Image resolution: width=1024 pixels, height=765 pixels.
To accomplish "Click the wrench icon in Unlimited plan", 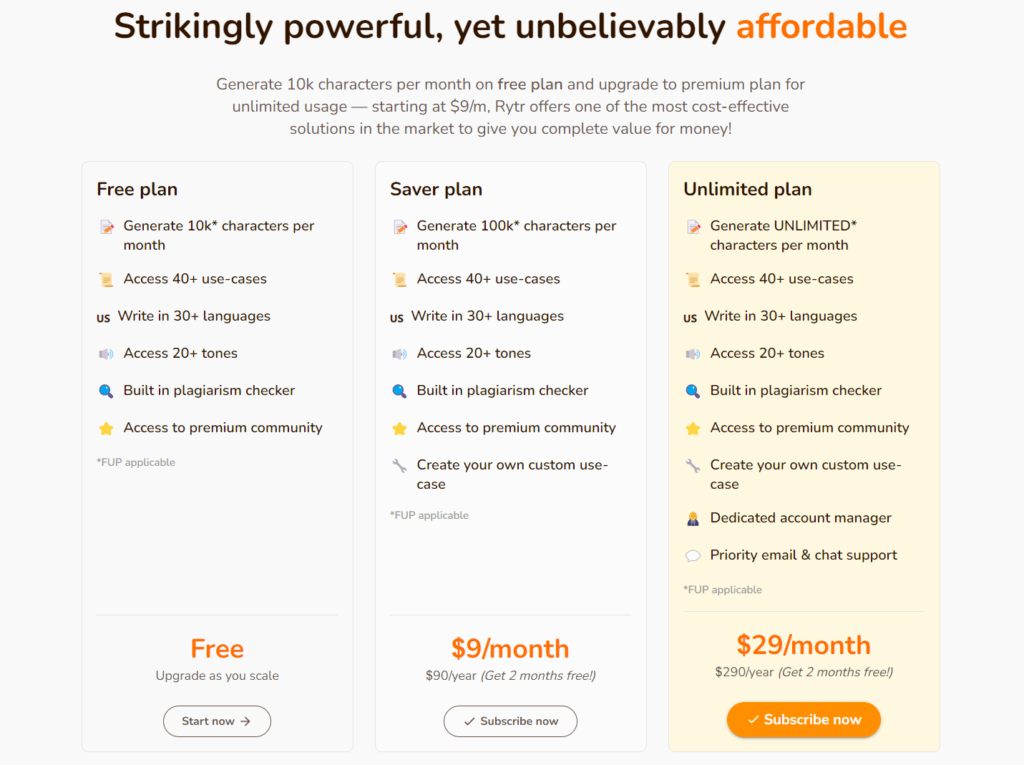I will 692,465.
